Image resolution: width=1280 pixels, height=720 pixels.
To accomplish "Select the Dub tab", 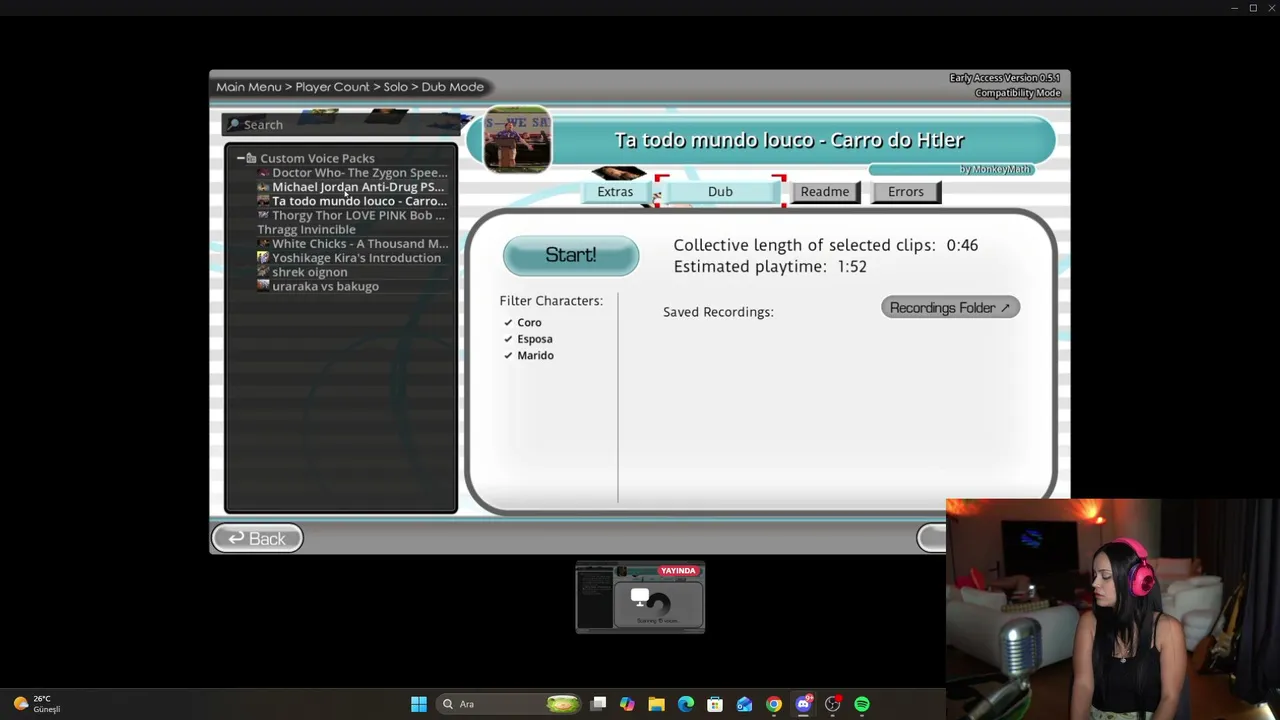I will pyautogui.click(x=720, y=192).
